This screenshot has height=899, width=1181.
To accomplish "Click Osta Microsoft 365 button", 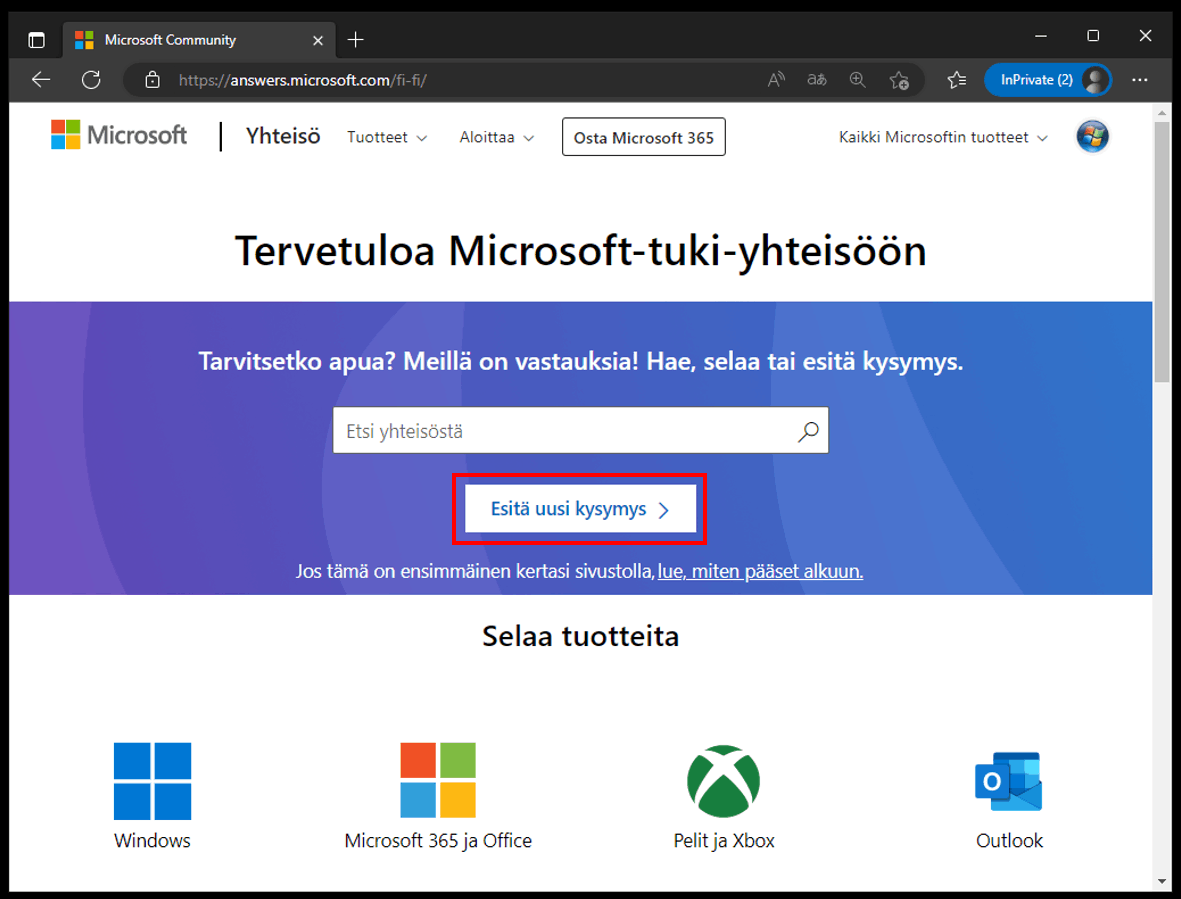I will pyautogui.click(x=644, y=137).
